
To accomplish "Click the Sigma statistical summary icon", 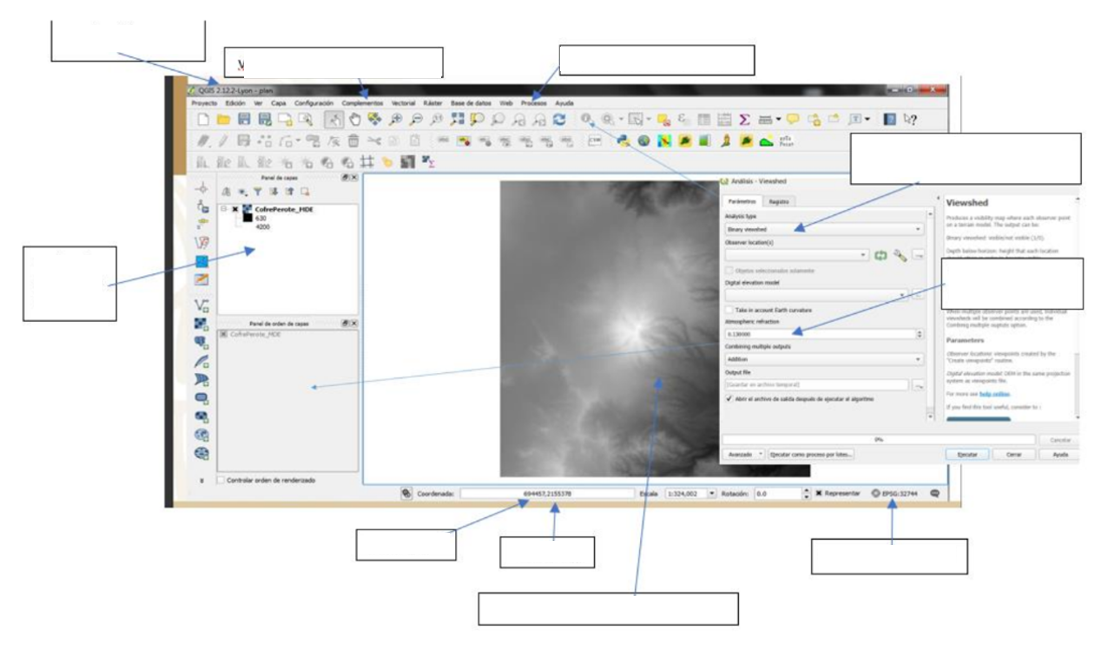I will point(745,119).
